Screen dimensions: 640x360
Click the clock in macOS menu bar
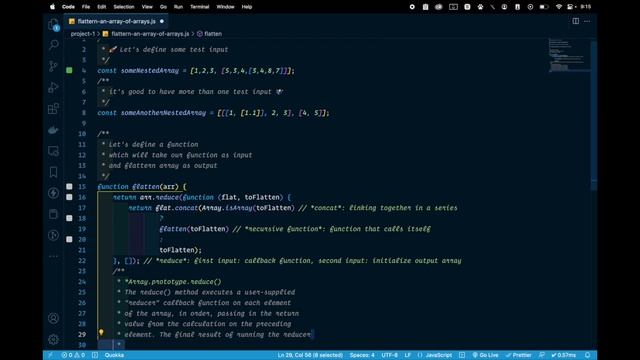(x=586, y=7)
